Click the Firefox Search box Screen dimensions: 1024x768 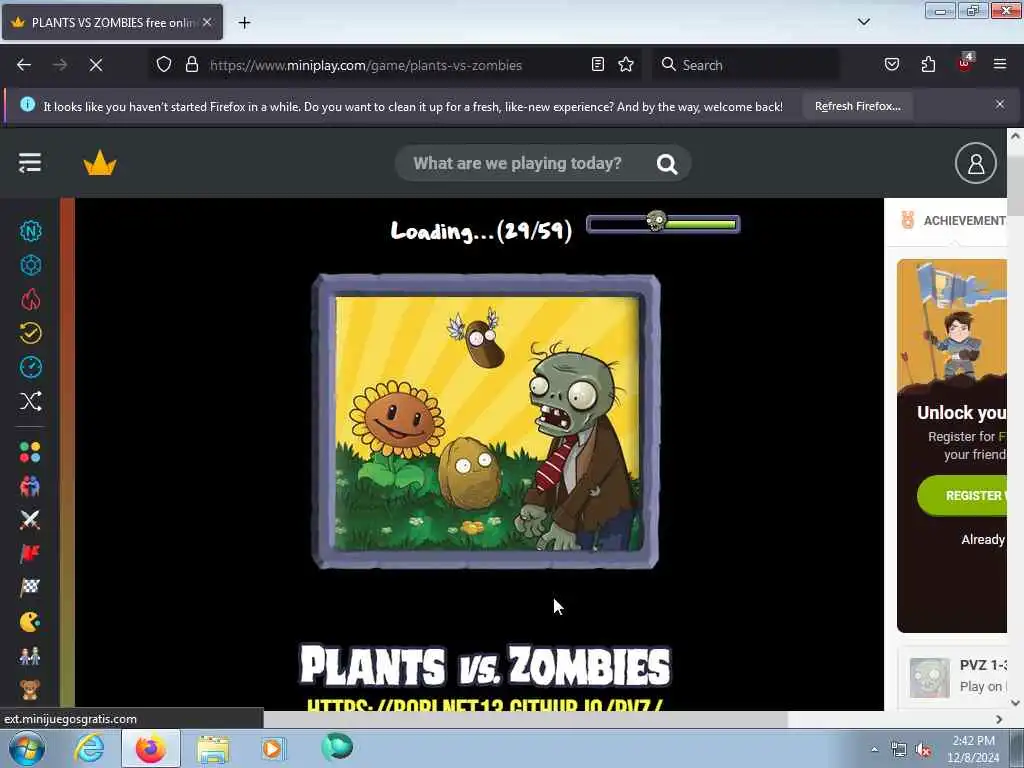pyautogui.click(x=746, y=65)
